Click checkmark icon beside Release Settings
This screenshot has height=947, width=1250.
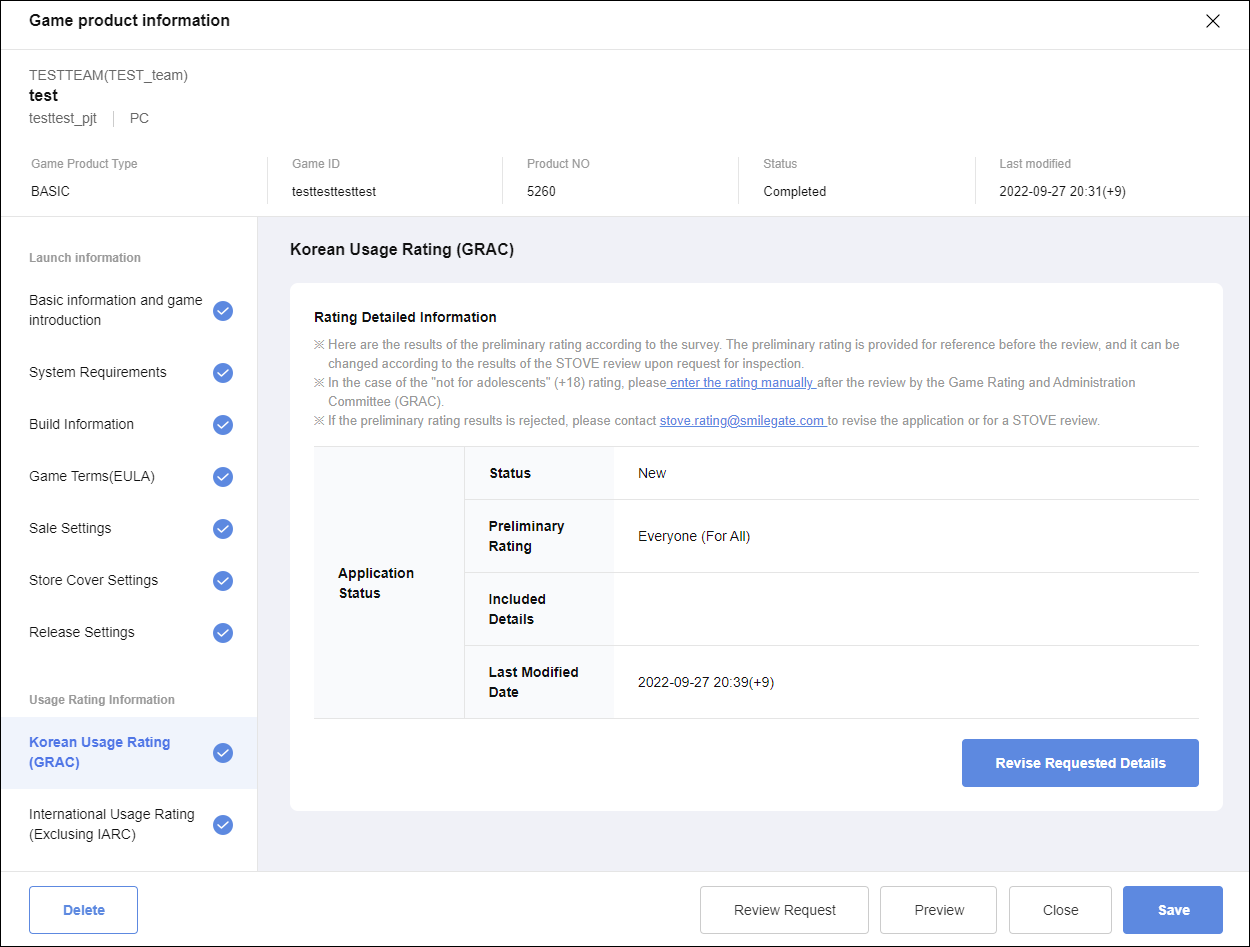pyautogui.click(x=223, y=633)
